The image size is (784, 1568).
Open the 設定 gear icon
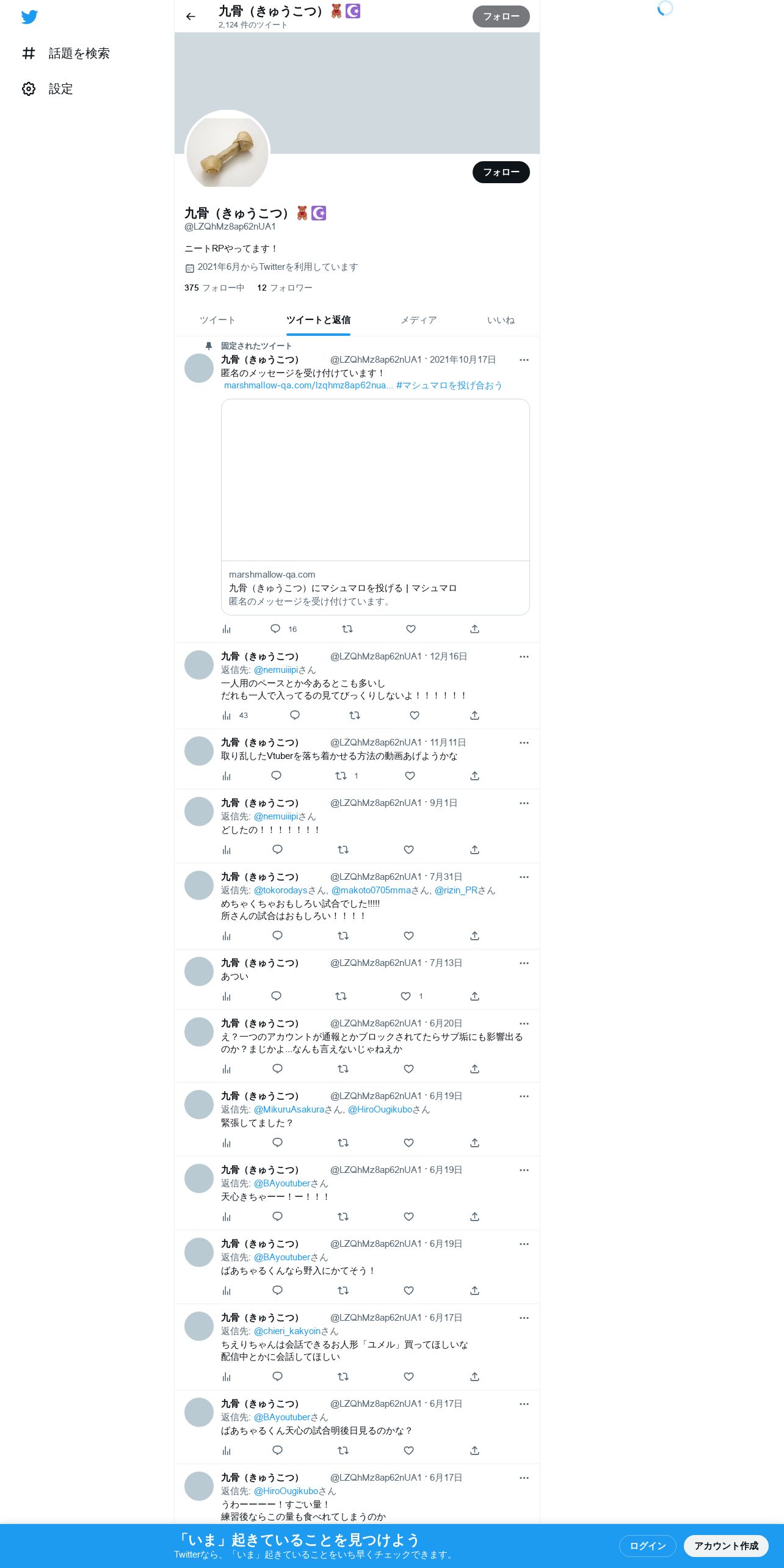pyautogui.click(x=29, y=89)
